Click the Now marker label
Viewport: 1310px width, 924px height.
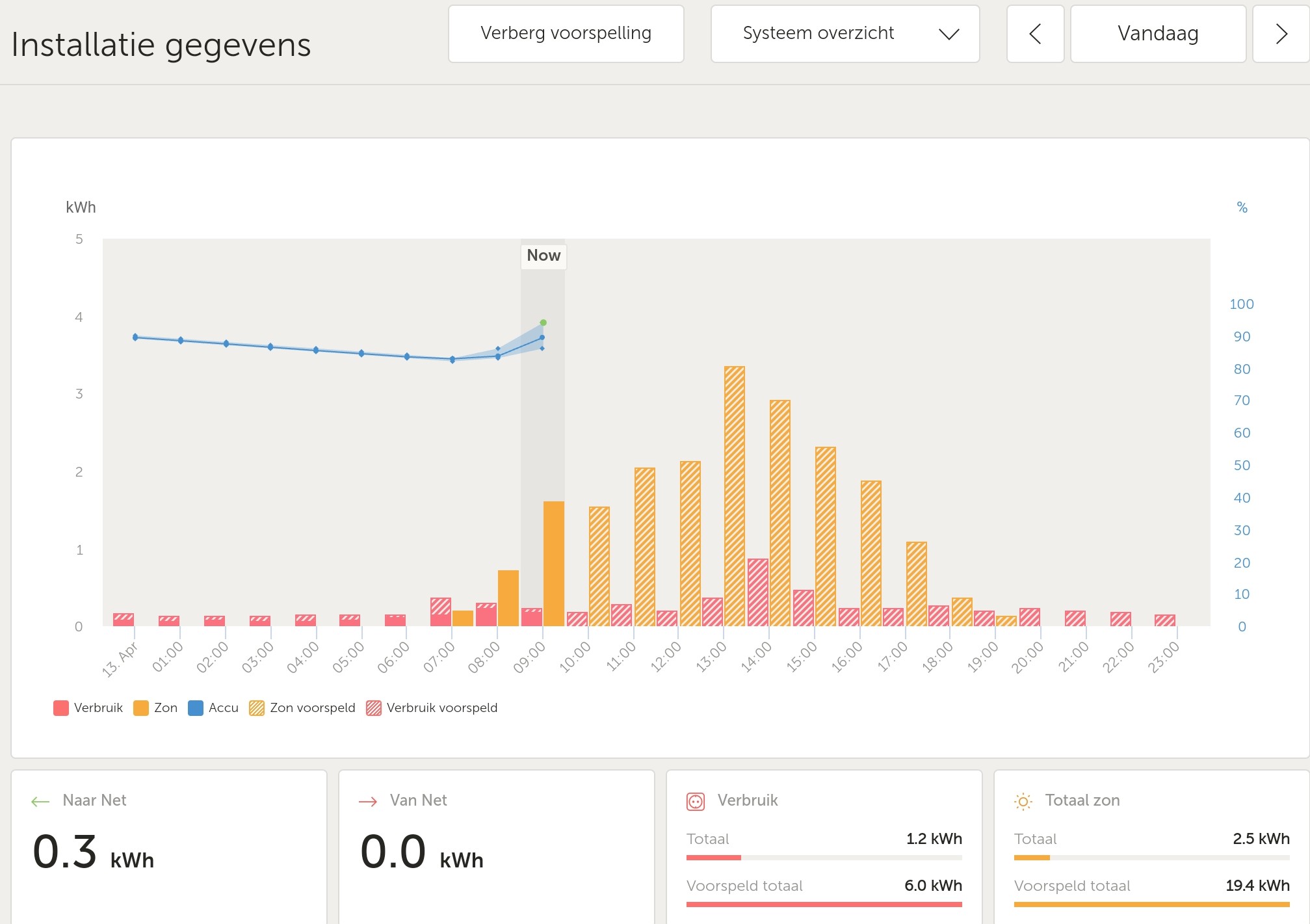[x=544, y=256]
